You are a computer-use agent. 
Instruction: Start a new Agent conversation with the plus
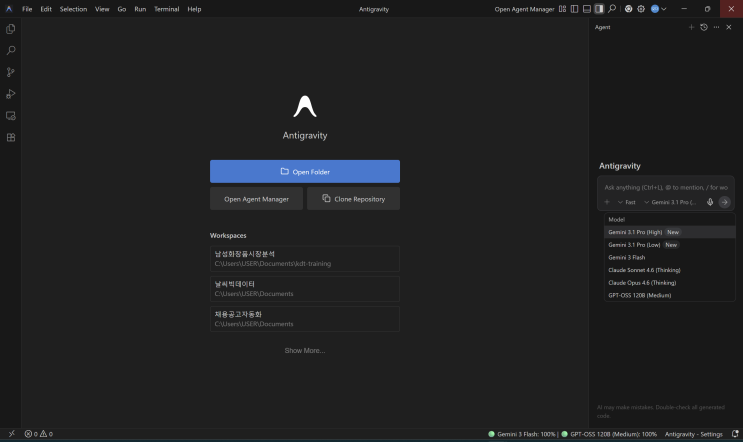691,27
